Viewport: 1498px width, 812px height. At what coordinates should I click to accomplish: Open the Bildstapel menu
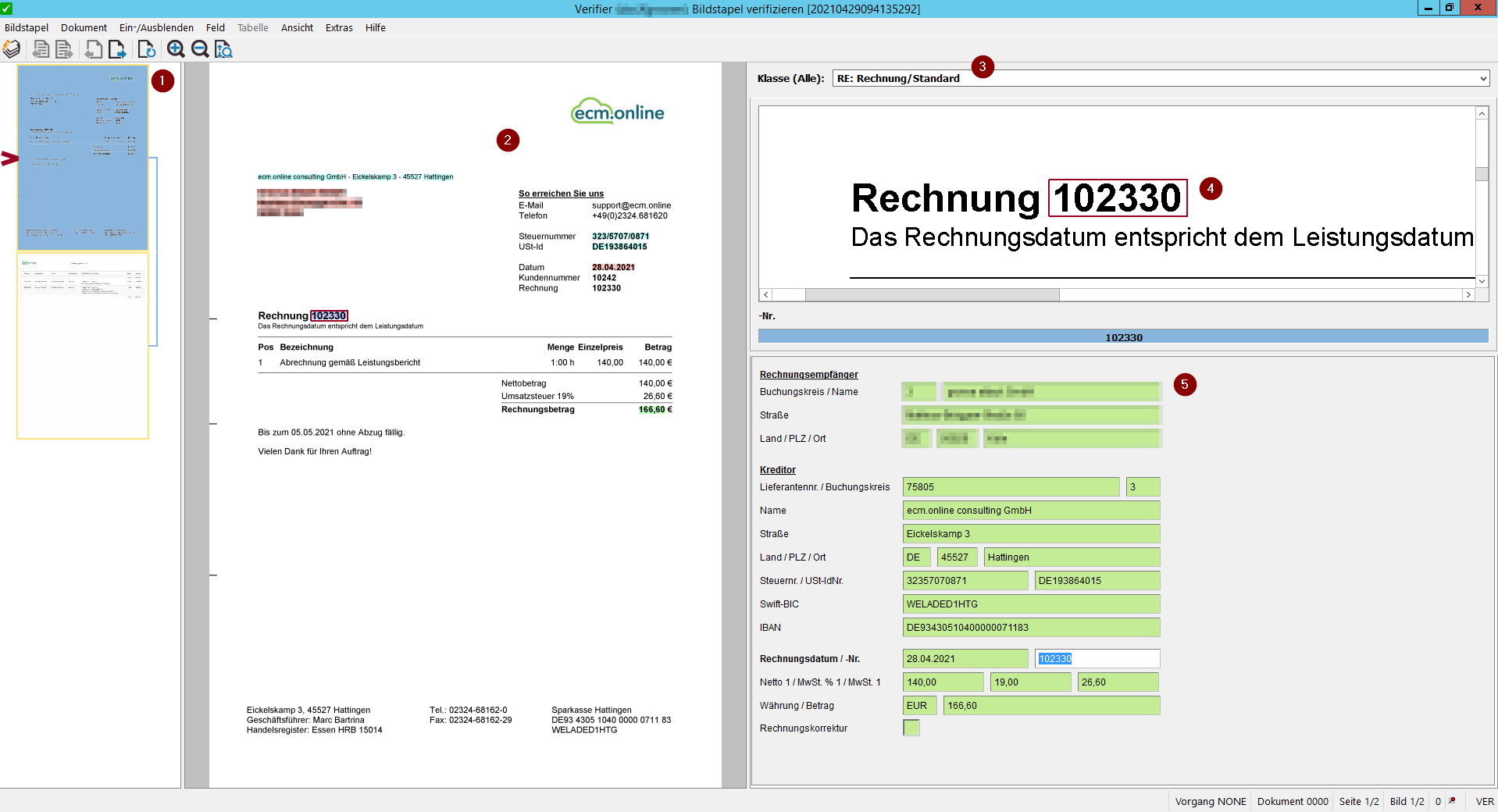pos(27,27)
